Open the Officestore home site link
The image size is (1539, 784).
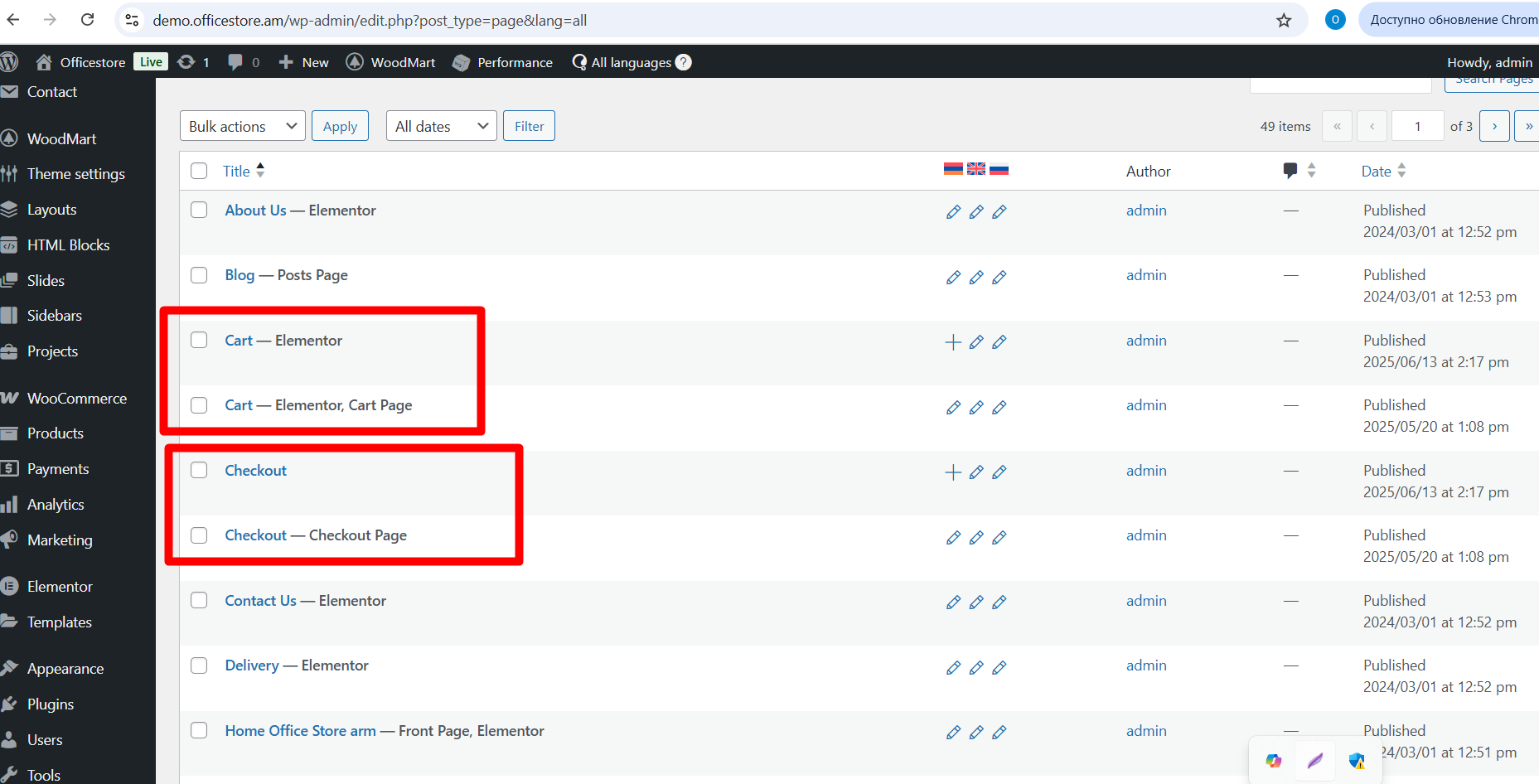pyautogui.click(x=81, y=62)
